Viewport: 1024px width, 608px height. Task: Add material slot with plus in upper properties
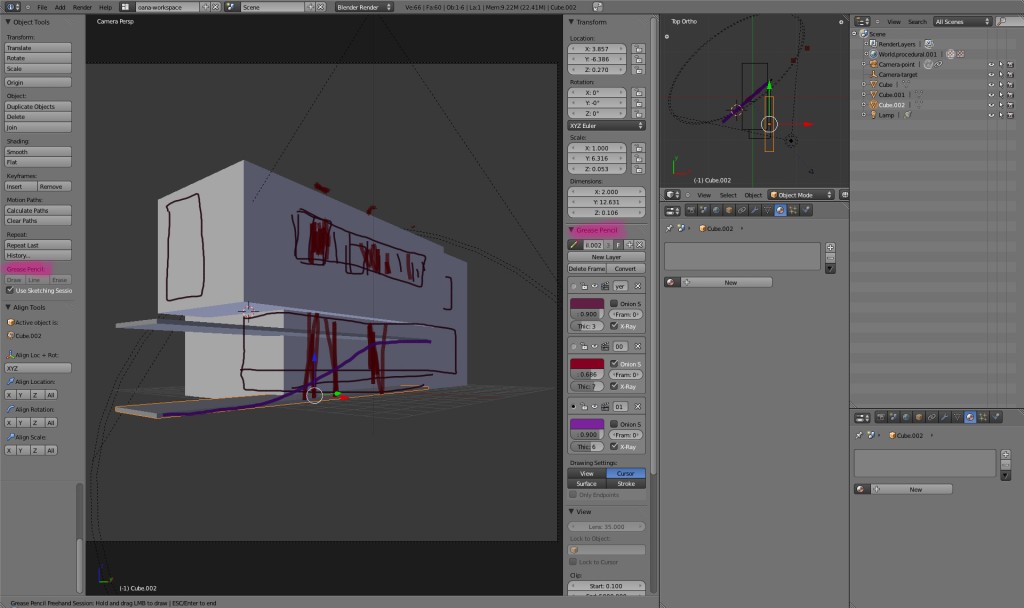pyautogui.click(x=830, y=248)
